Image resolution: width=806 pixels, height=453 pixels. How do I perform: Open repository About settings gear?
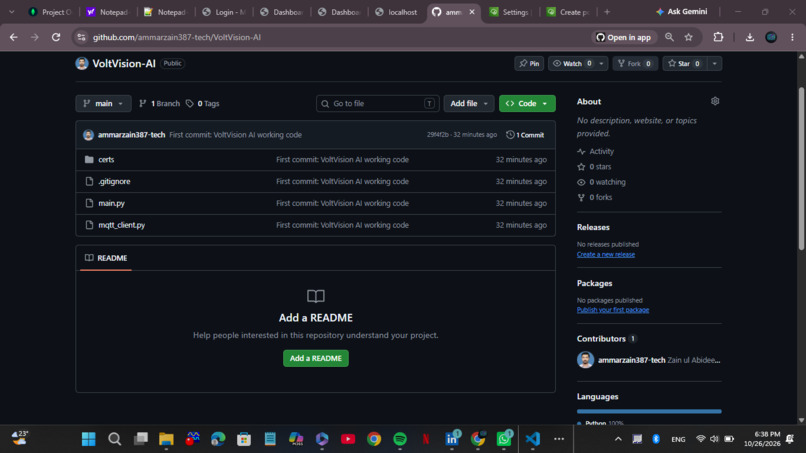(715, 101)
